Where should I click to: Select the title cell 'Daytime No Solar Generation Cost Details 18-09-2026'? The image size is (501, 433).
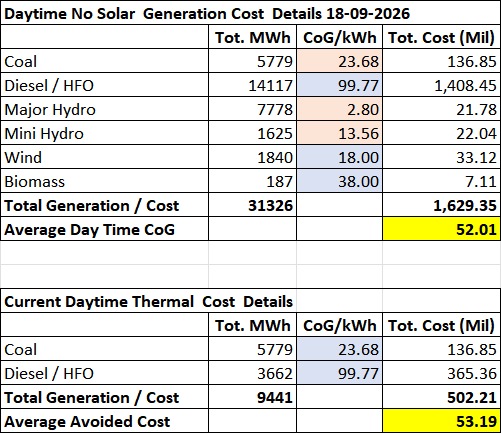click(x=250, y=14)
